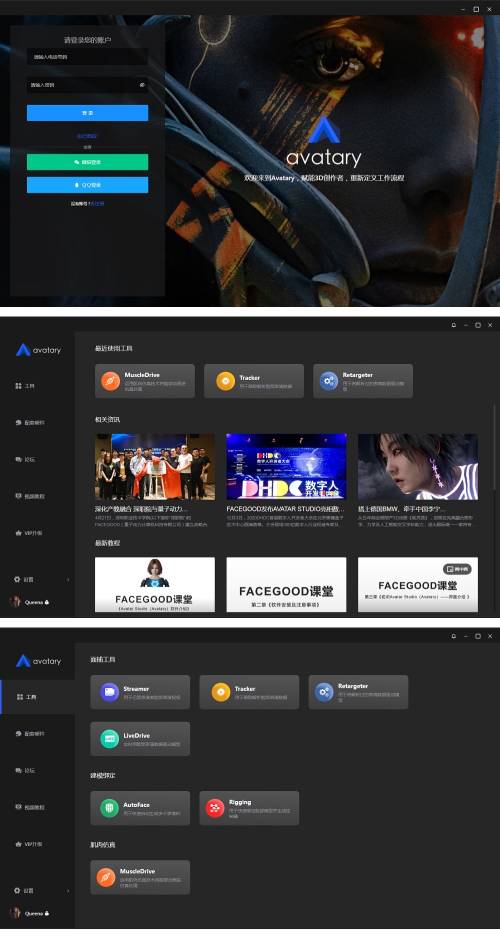The width and height of the screenshot is (500, 939).
Task: Open news title FACEGOOD发布AVATAR STUDIO
Action: point(285,509)
